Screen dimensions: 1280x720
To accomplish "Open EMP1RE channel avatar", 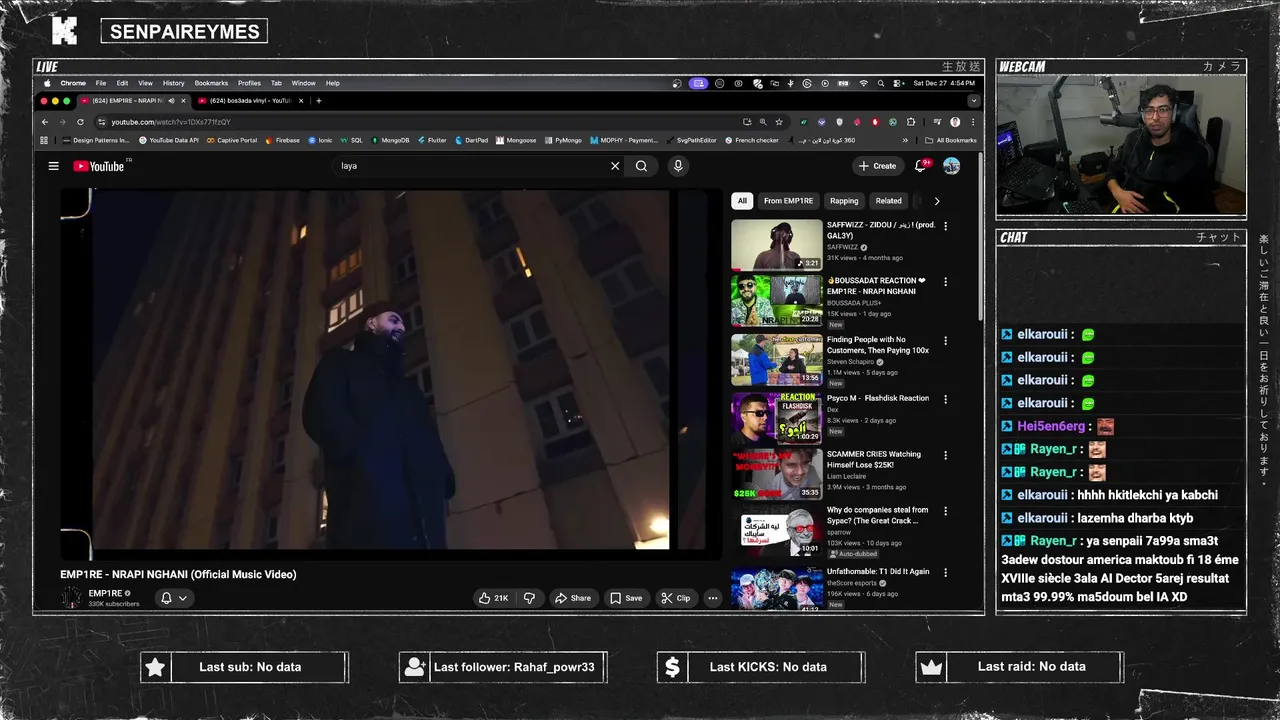I will [71, 598].
